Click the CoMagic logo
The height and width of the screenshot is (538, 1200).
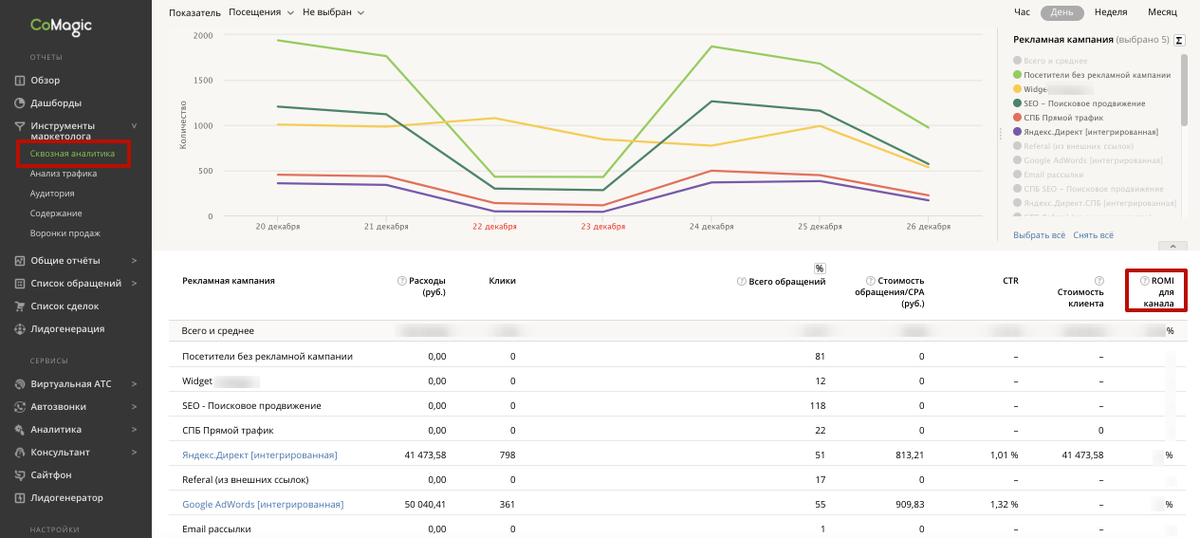coord(60,26)
